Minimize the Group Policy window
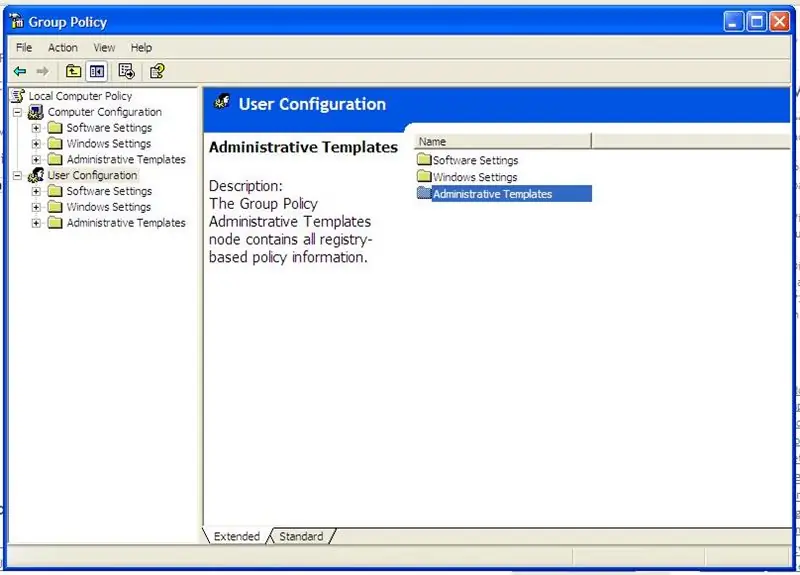The height and width of the screenshot is (575, 800). [x=733, y=21]
